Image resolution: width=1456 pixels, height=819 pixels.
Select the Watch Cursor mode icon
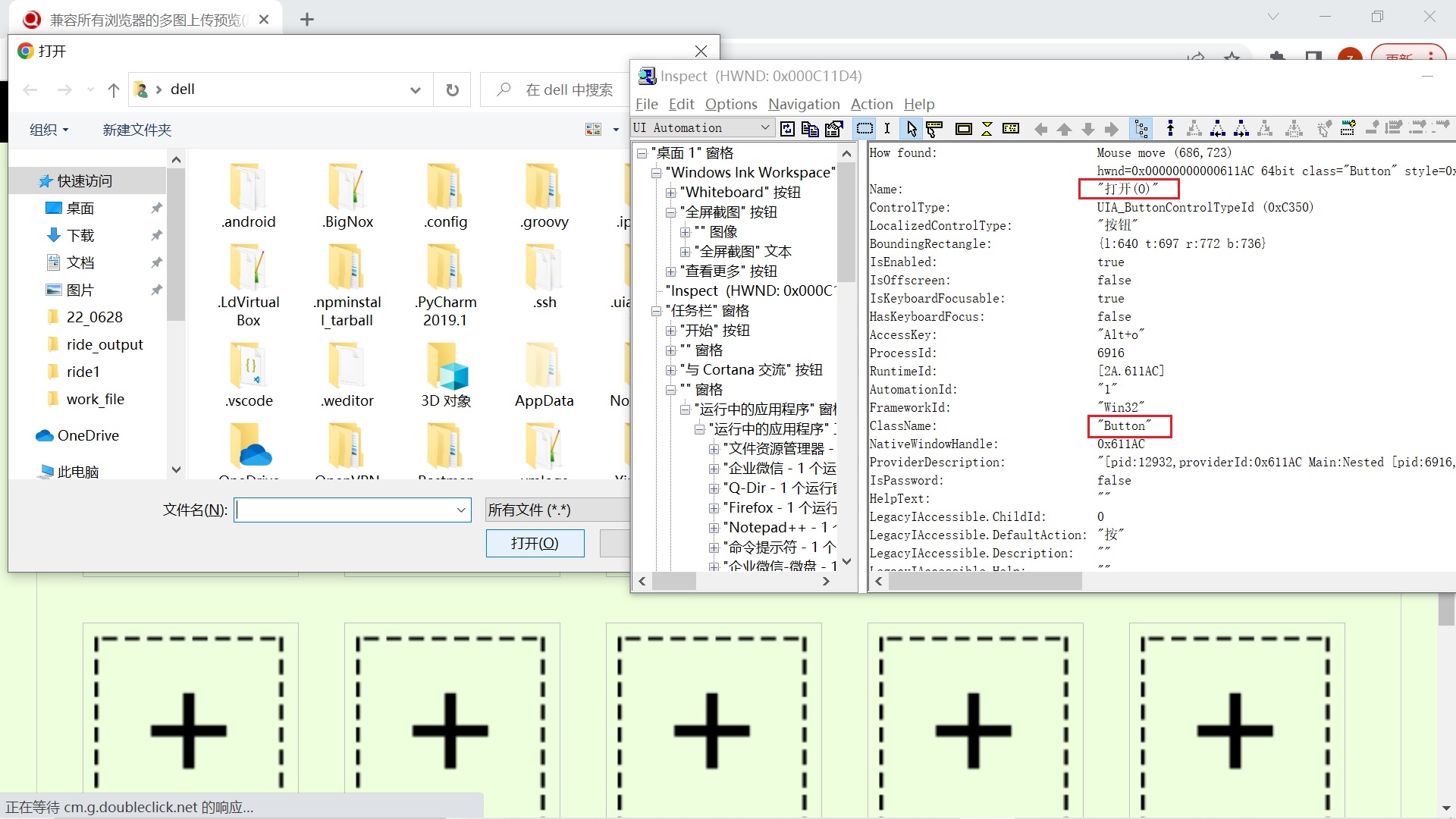(x=910, y=128)
